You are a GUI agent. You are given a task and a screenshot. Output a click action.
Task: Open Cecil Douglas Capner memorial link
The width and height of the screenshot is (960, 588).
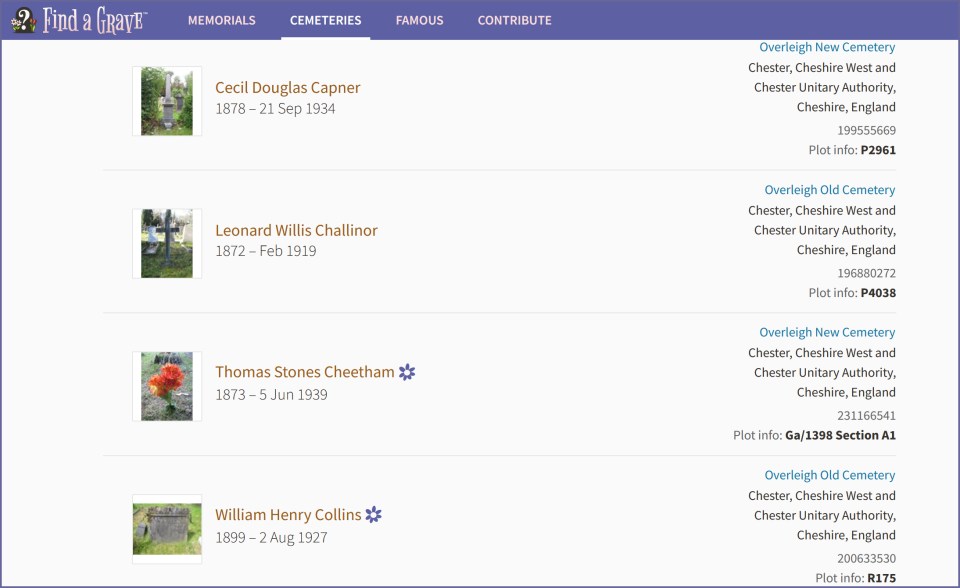coord(288,88)
